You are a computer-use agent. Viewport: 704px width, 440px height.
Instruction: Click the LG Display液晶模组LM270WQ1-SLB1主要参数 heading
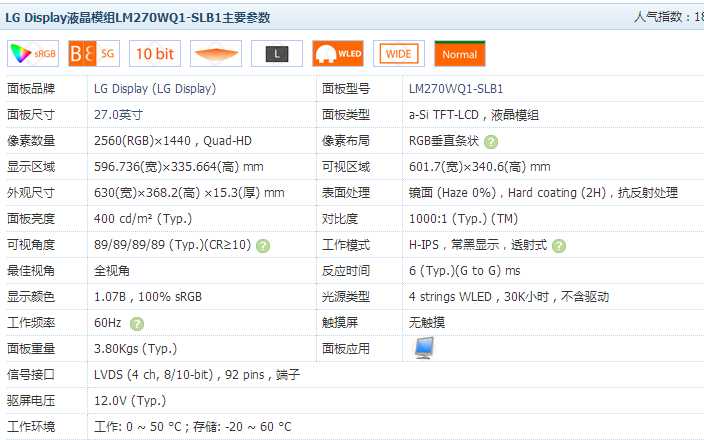coord(138,18)
